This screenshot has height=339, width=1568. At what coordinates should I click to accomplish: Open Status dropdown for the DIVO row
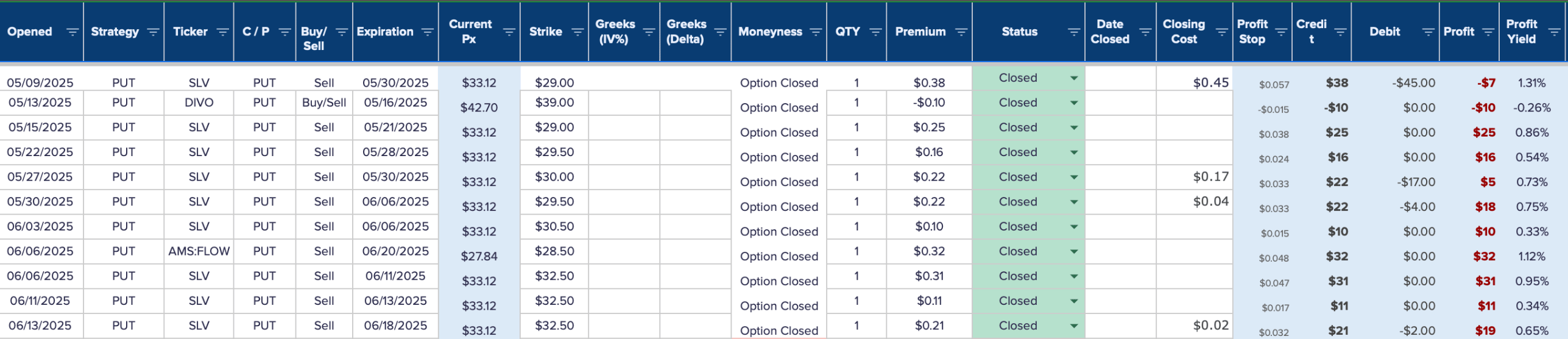tap(1073, 103)
